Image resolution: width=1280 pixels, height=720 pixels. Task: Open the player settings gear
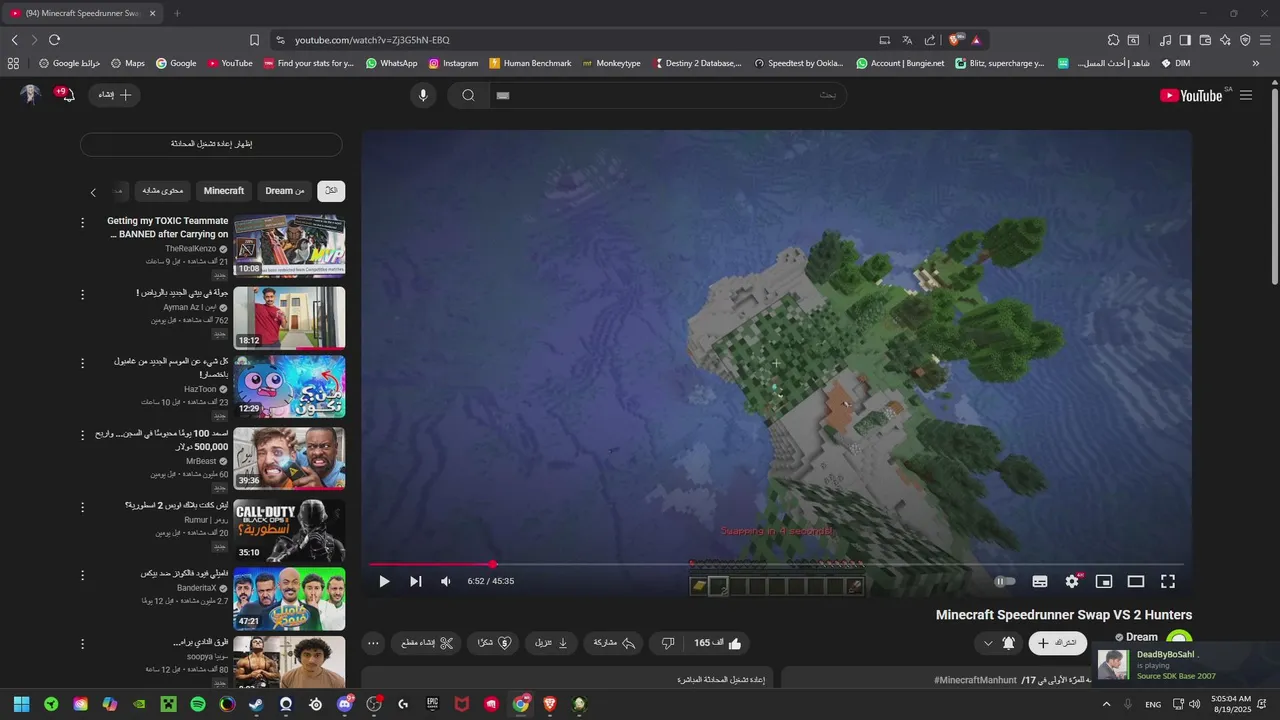pos(1072,581)
